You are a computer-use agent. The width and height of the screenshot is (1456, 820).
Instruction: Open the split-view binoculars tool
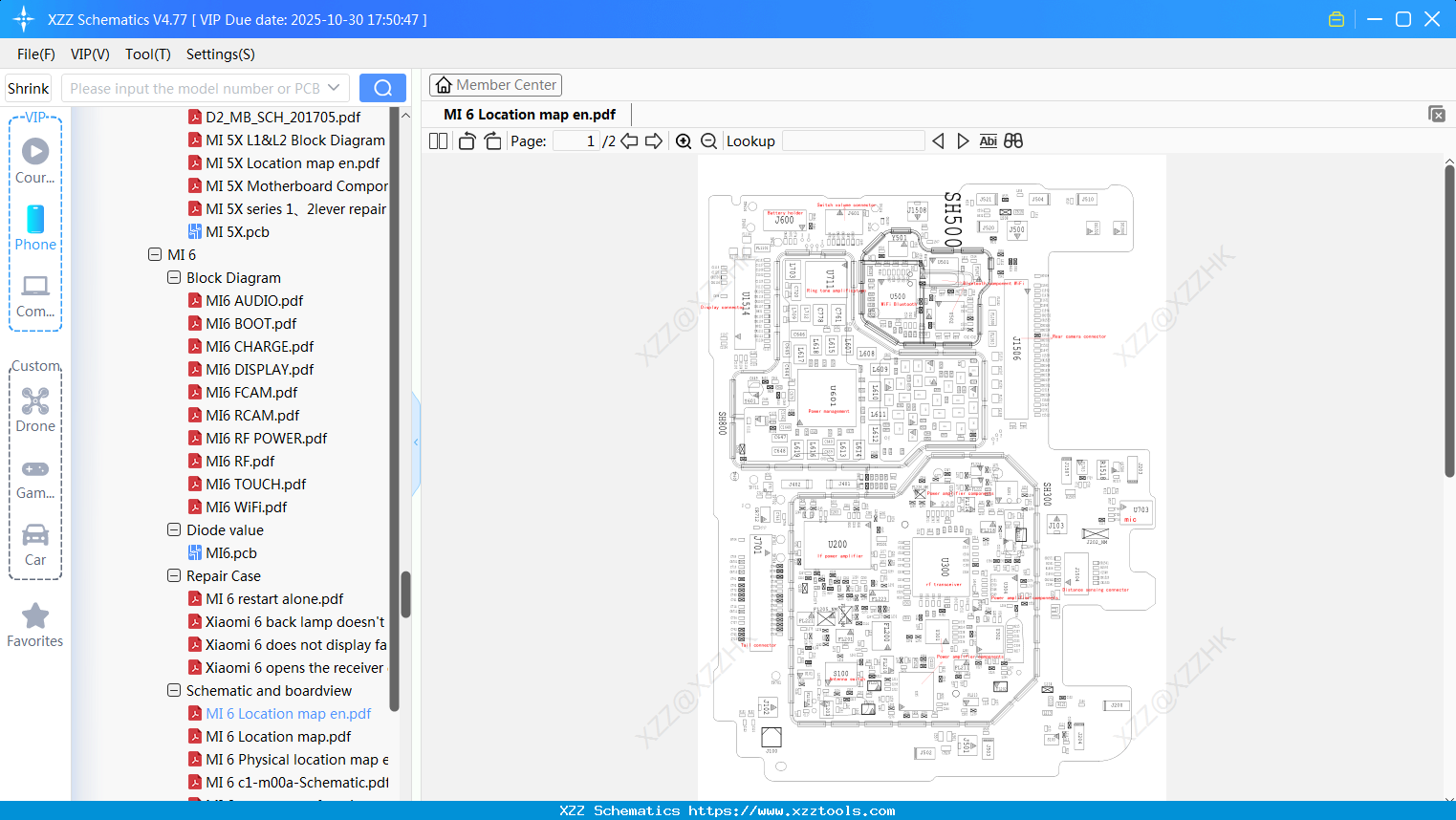1012,140
